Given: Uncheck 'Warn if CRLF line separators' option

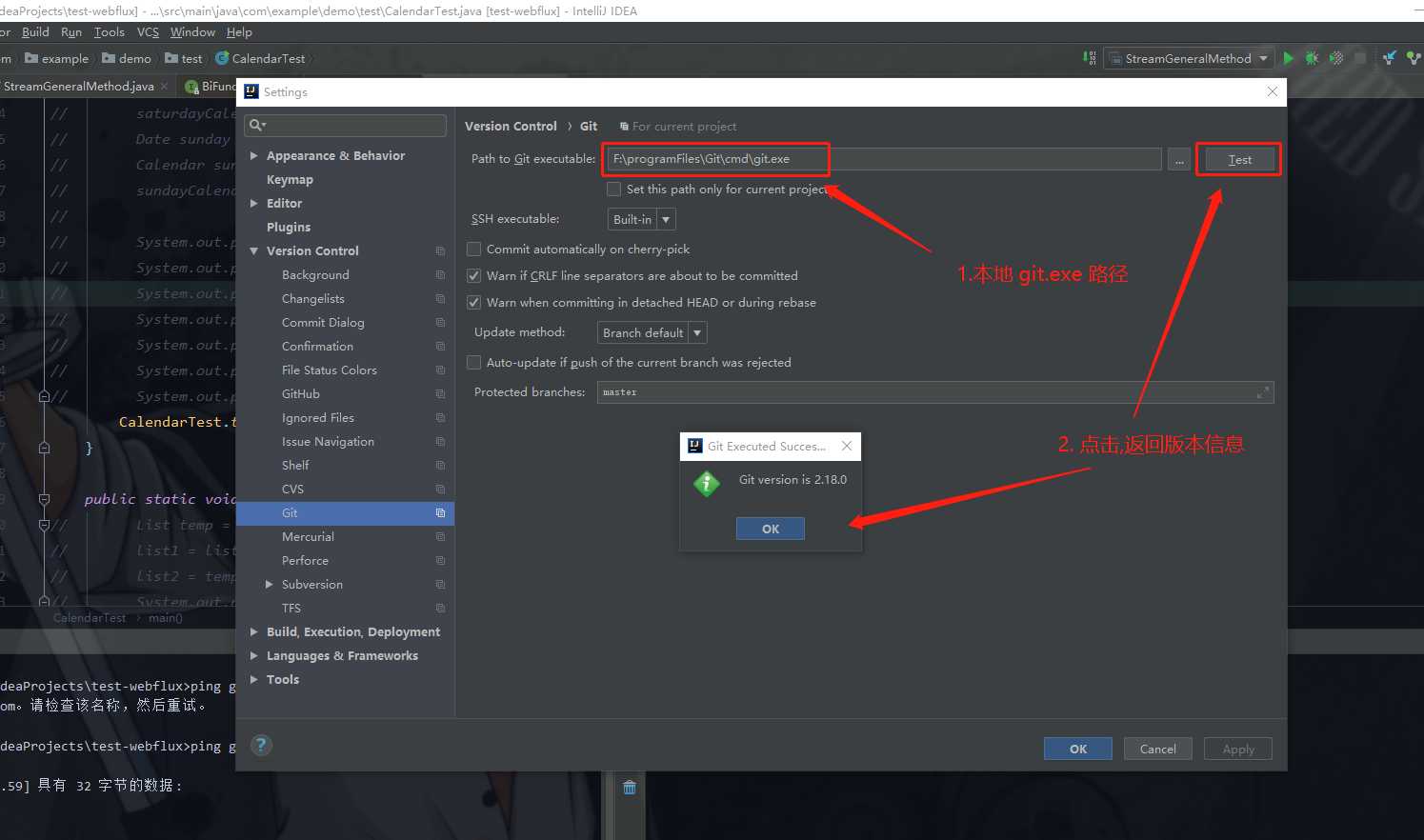Looking at the screenshot, I should click(x=473, y=275).
